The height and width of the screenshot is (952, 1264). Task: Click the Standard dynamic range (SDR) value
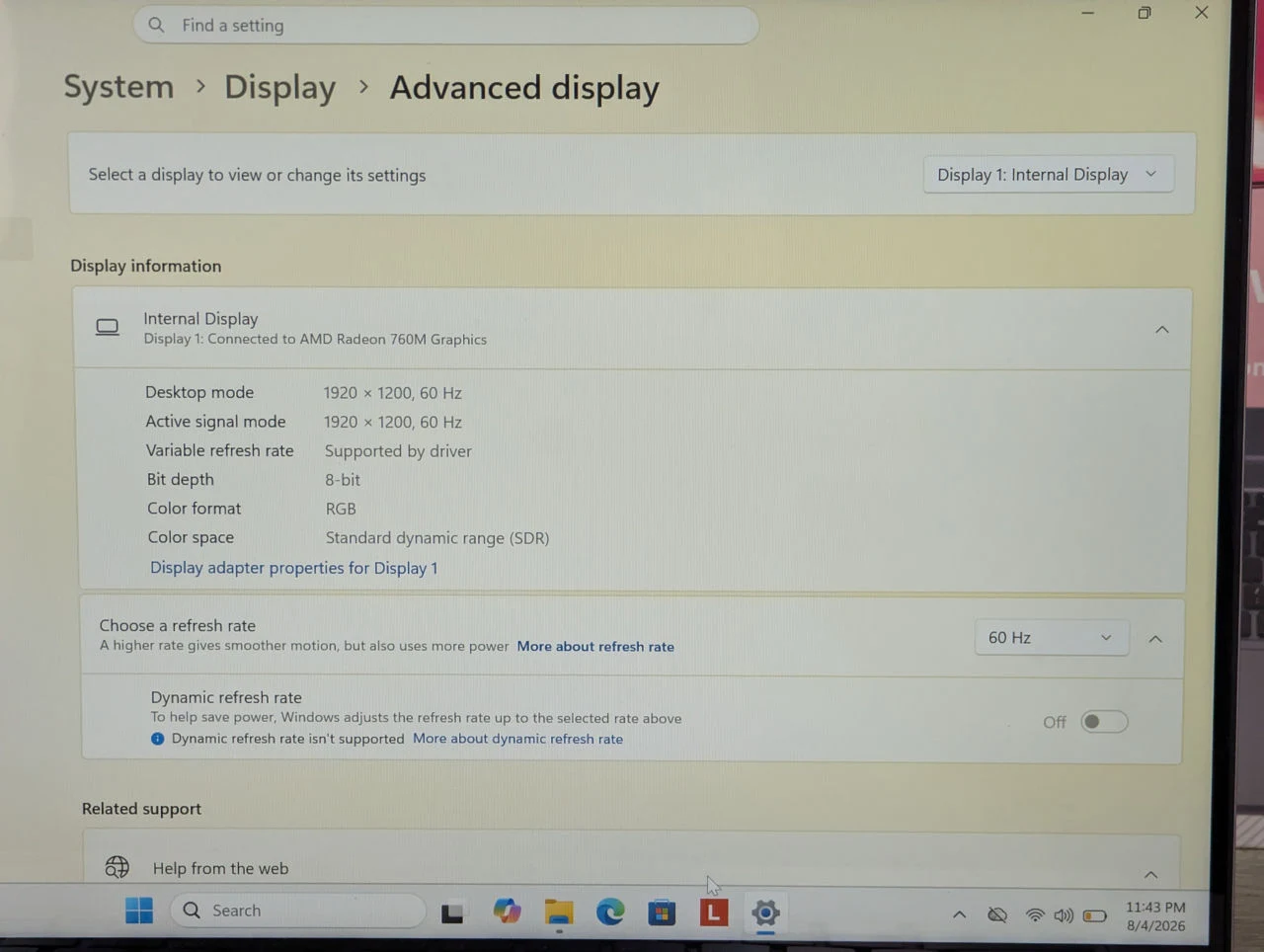pyautogui.click(x=437, y=538)
